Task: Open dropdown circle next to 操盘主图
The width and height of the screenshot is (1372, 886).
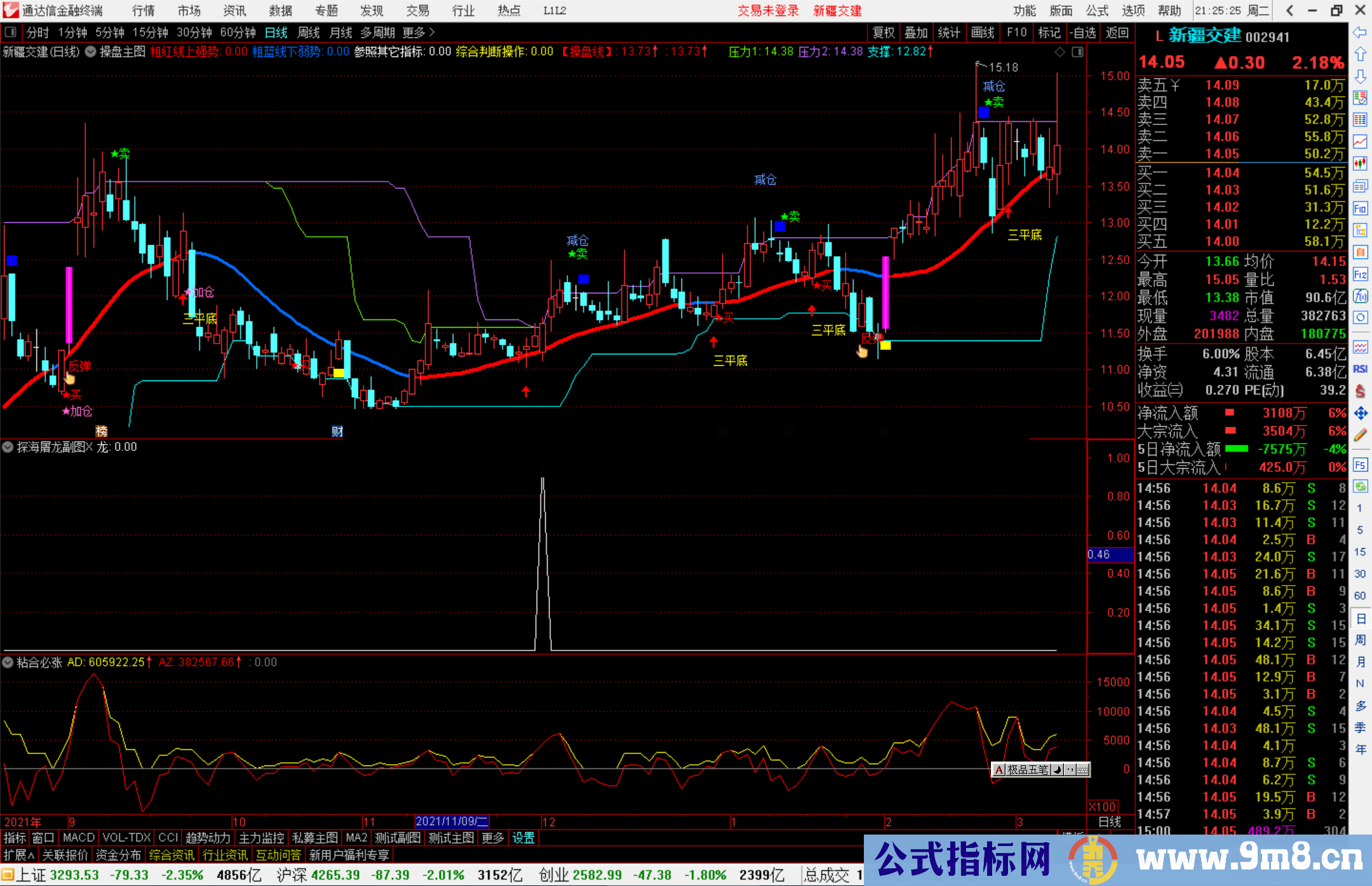Action: click(x=91, y=52)
